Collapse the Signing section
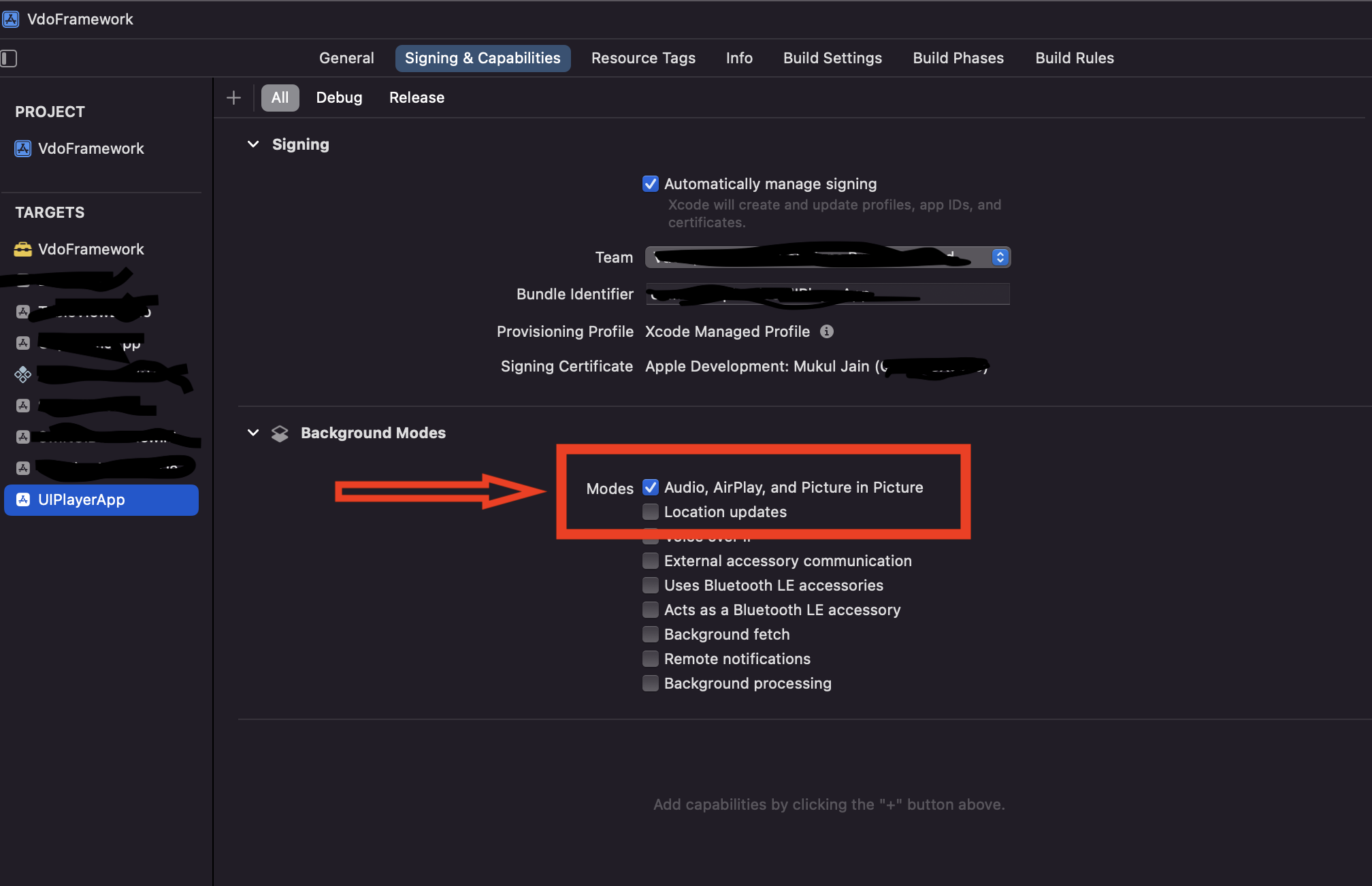The width and height of the screenshot is (1372, 886). pyautogui.click(x=253, y=144)
